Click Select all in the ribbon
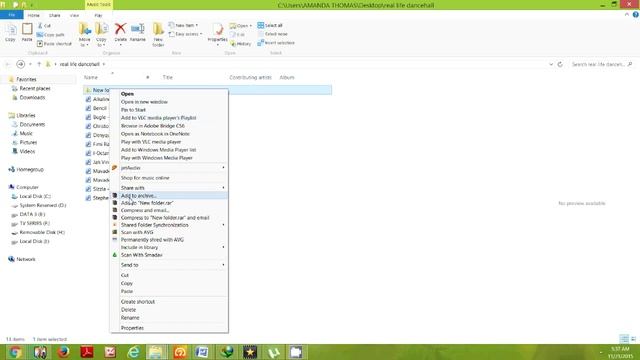The height and width of the screenshot is (360, 640). point(270,25)
